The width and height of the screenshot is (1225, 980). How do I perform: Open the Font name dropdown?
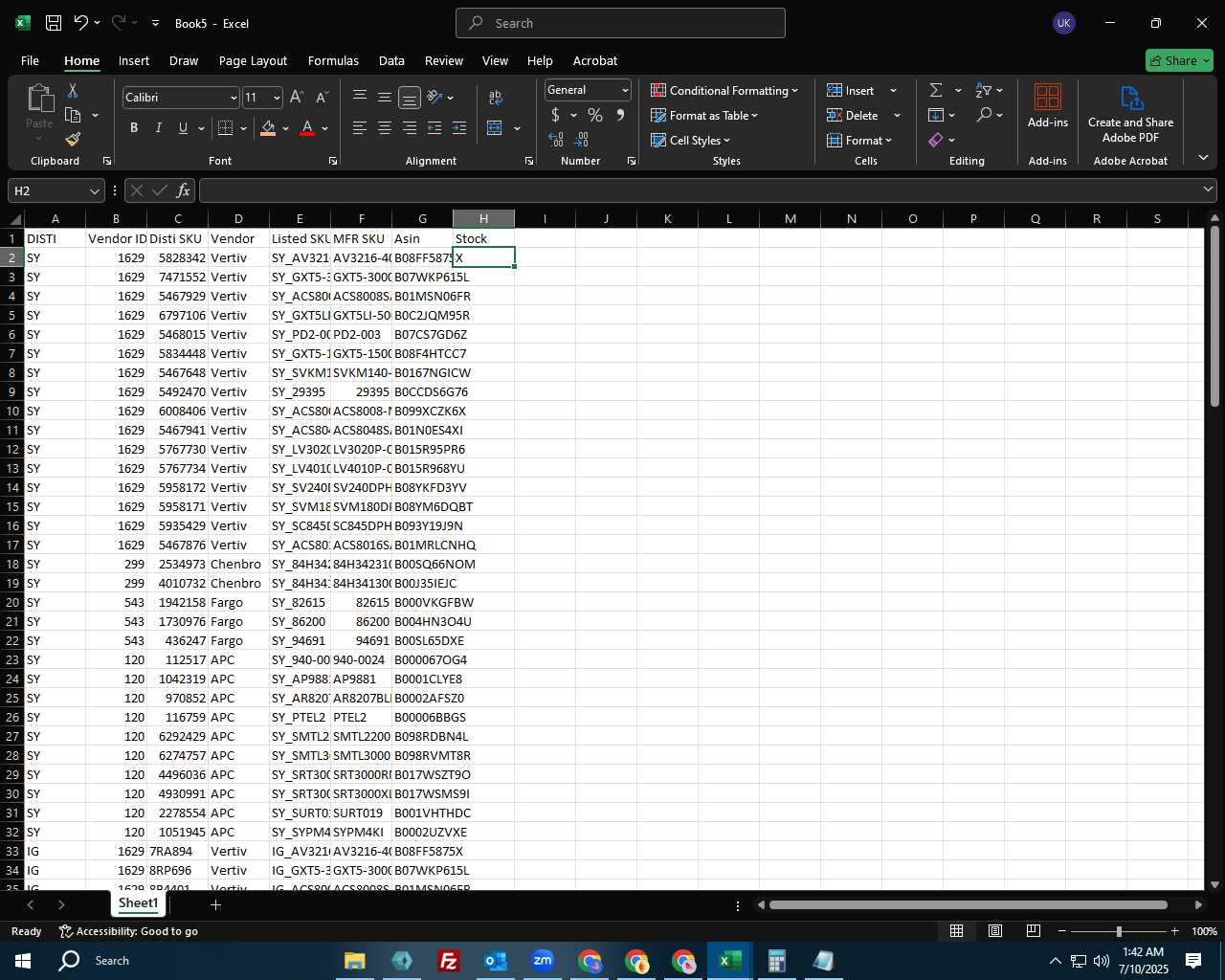[x=233, y=98]
